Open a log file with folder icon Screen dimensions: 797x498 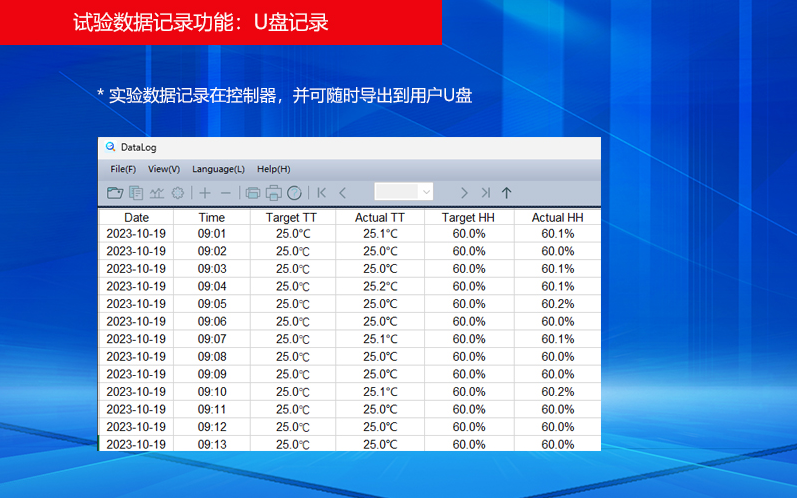[115, 193]
